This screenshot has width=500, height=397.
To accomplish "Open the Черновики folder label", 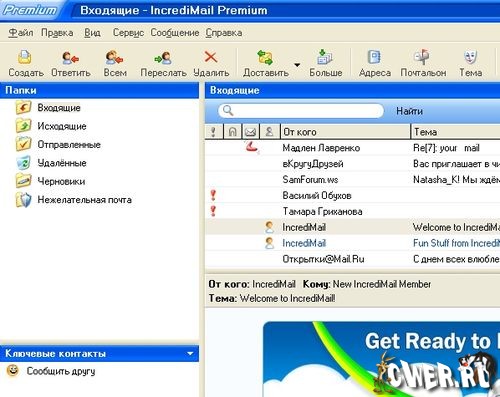I will pos(61,181).
